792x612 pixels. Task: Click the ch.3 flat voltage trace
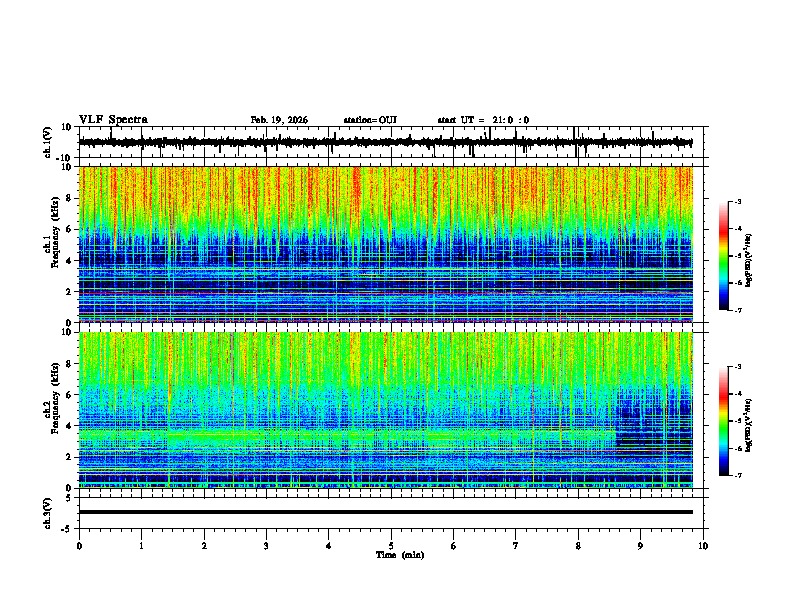[386, 512]
